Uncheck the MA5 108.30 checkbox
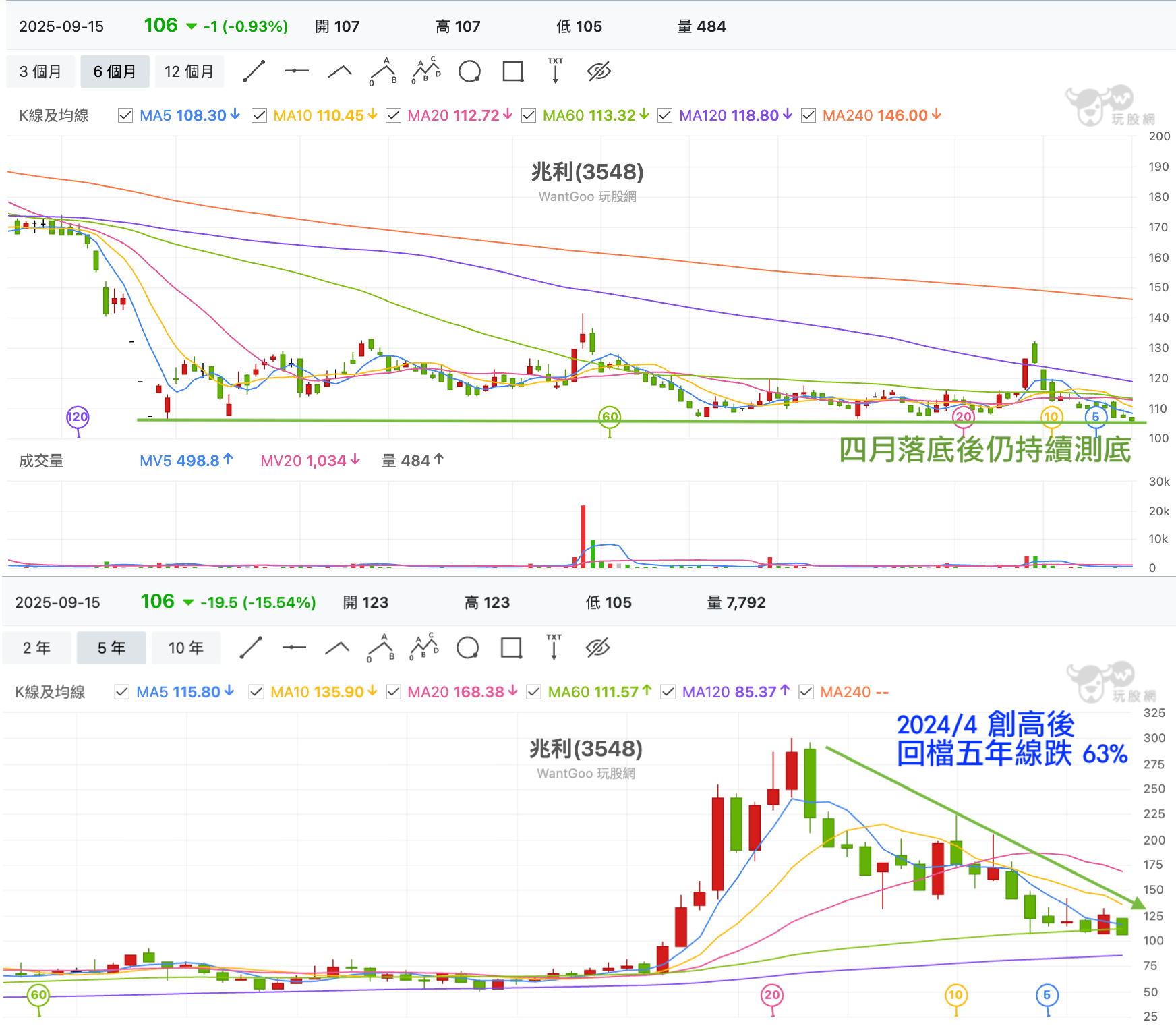This screenshot has height=1030, width=1176. 125,115
